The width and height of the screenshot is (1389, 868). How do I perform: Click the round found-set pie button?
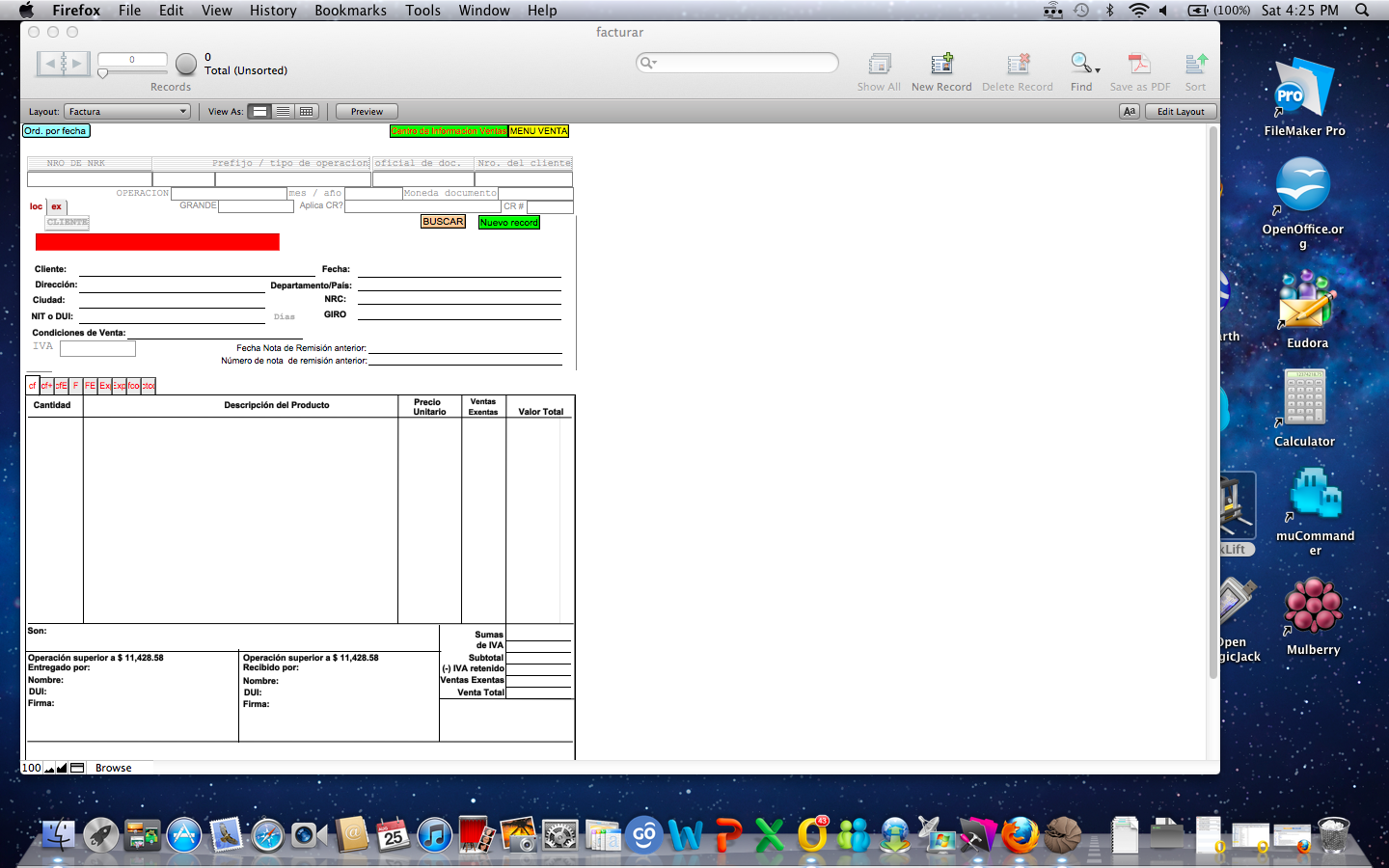pyautogui.click(x=186, y=65)
